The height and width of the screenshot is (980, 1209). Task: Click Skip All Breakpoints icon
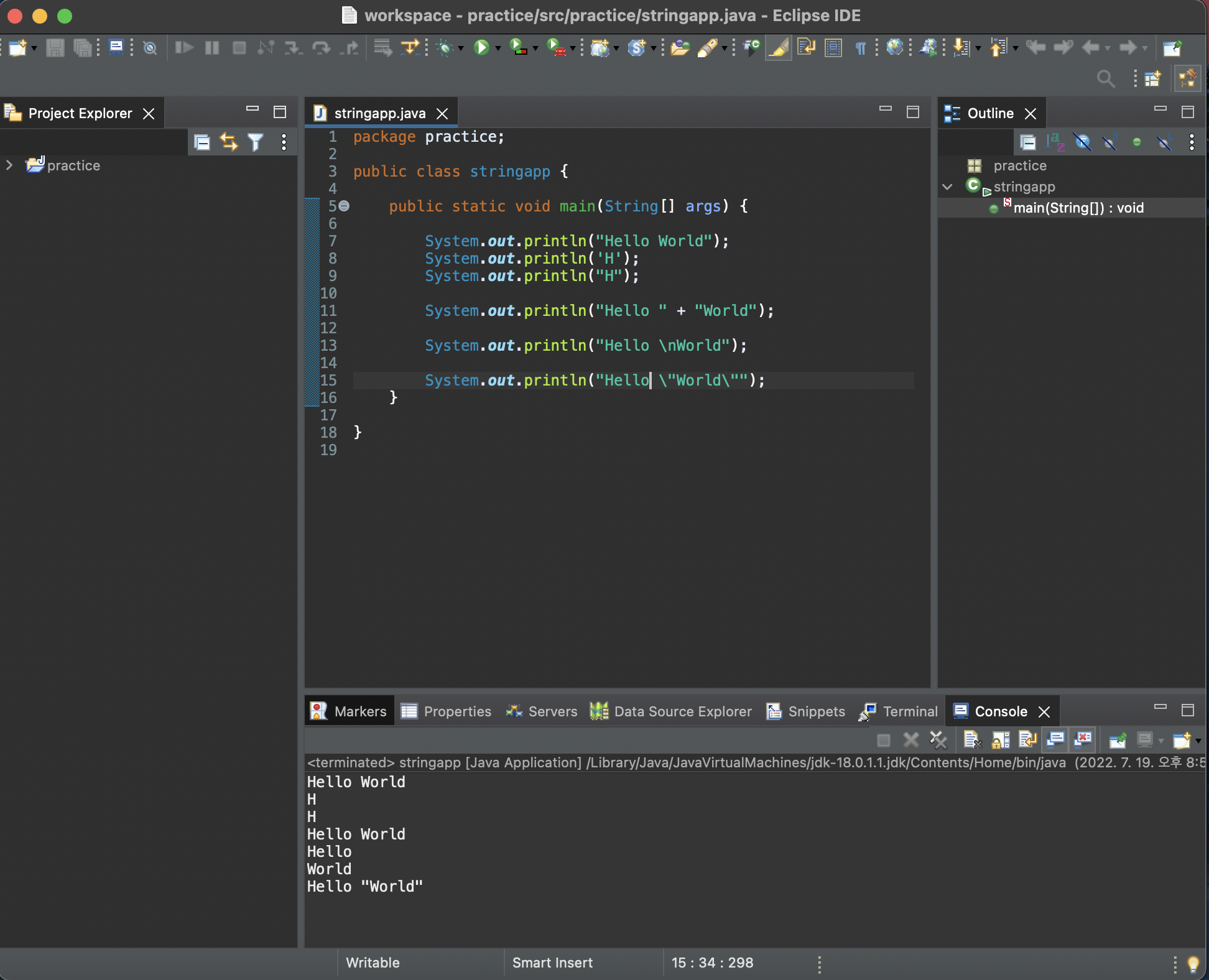coord(150,47)
